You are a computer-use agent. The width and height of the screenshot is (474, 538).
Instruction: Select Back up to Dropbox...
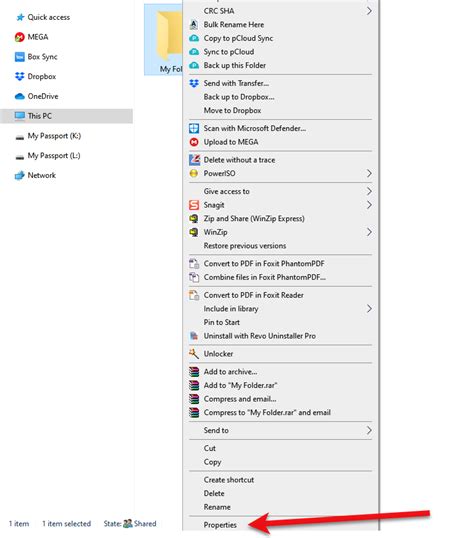[239, 97]
